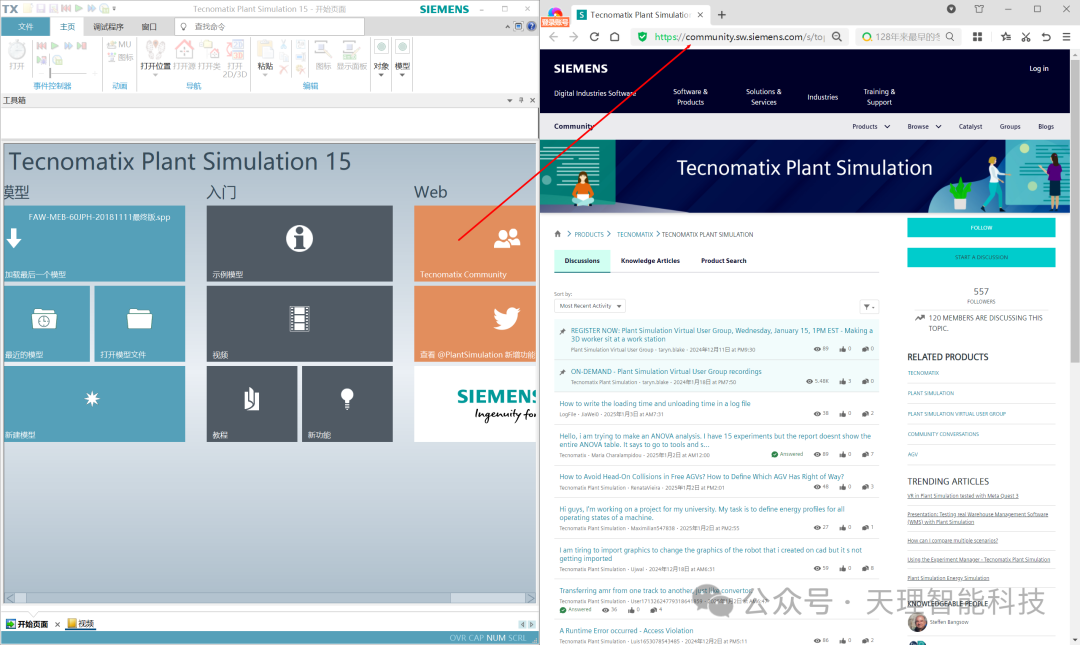The width and height of the screenshot is (1080, 645).
Task: Expand the 模型 dropdown in the ribbon
Action: pos(402,75)
